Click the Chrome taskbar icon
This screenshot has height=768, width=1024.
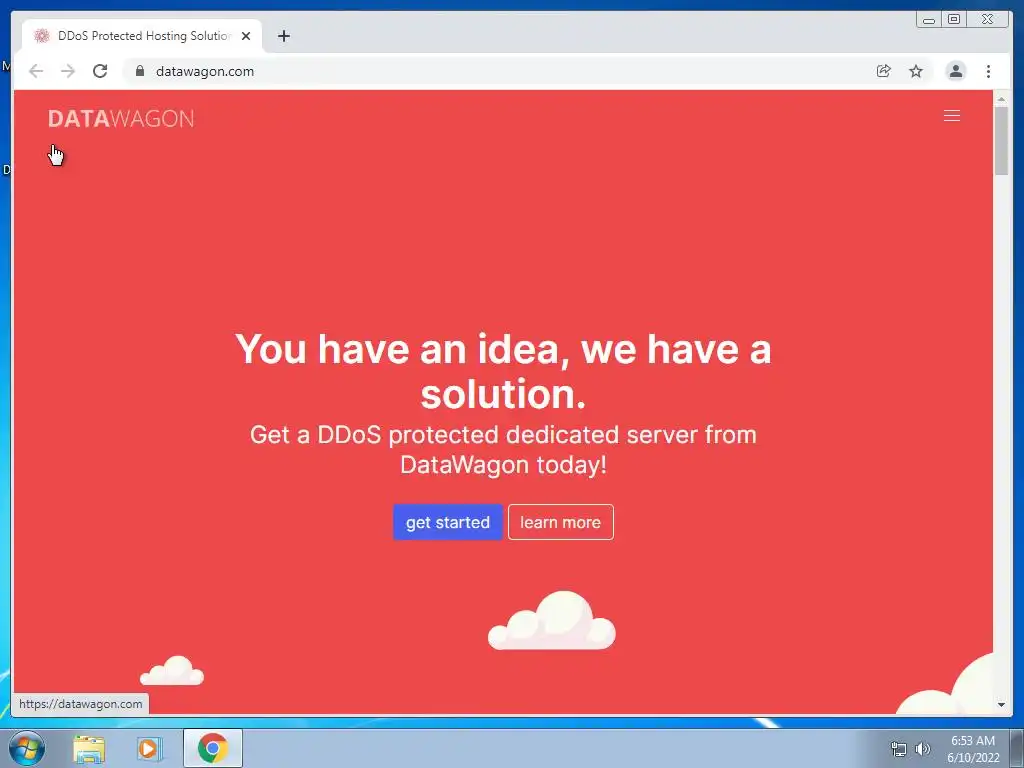(213, 748)
